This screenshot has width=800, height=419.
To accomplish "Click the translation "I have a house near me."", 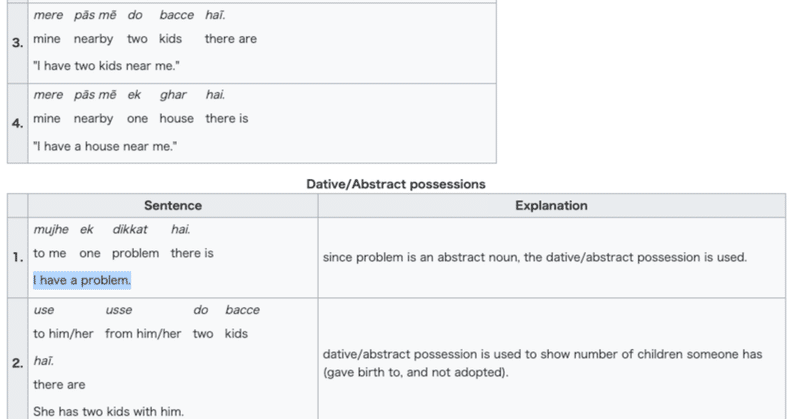I will pos(105,146).
